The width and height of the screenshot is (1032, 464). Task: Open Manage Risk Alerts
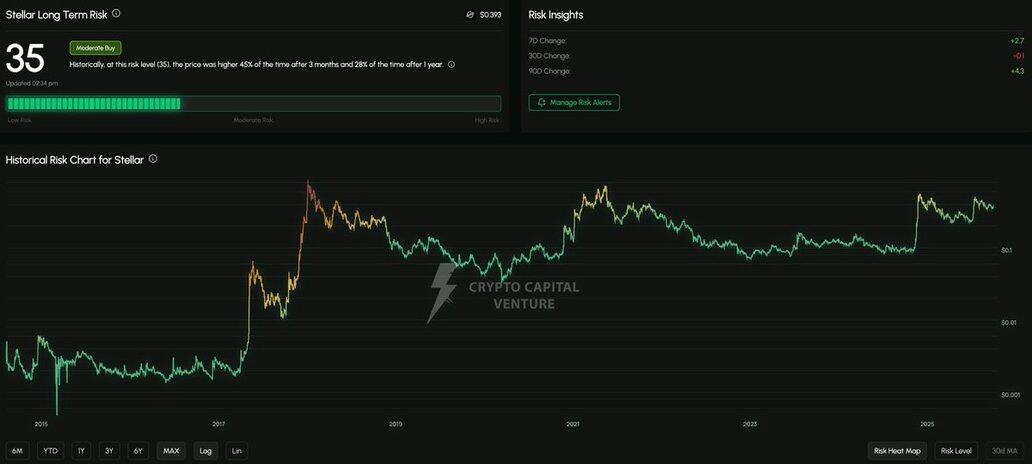[x=574, y=103]
